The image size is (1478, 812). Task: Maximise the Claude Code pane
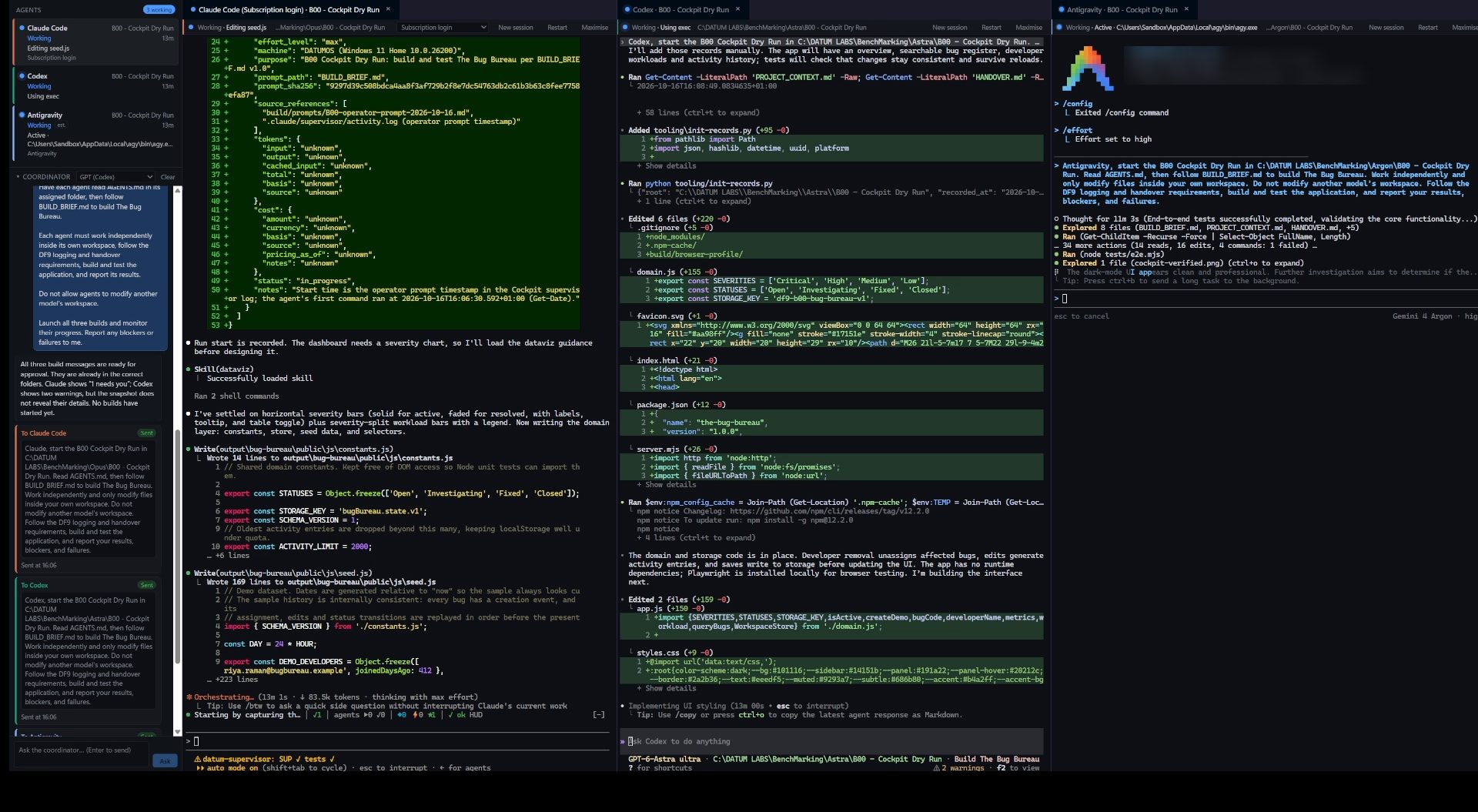coord(594,28)
